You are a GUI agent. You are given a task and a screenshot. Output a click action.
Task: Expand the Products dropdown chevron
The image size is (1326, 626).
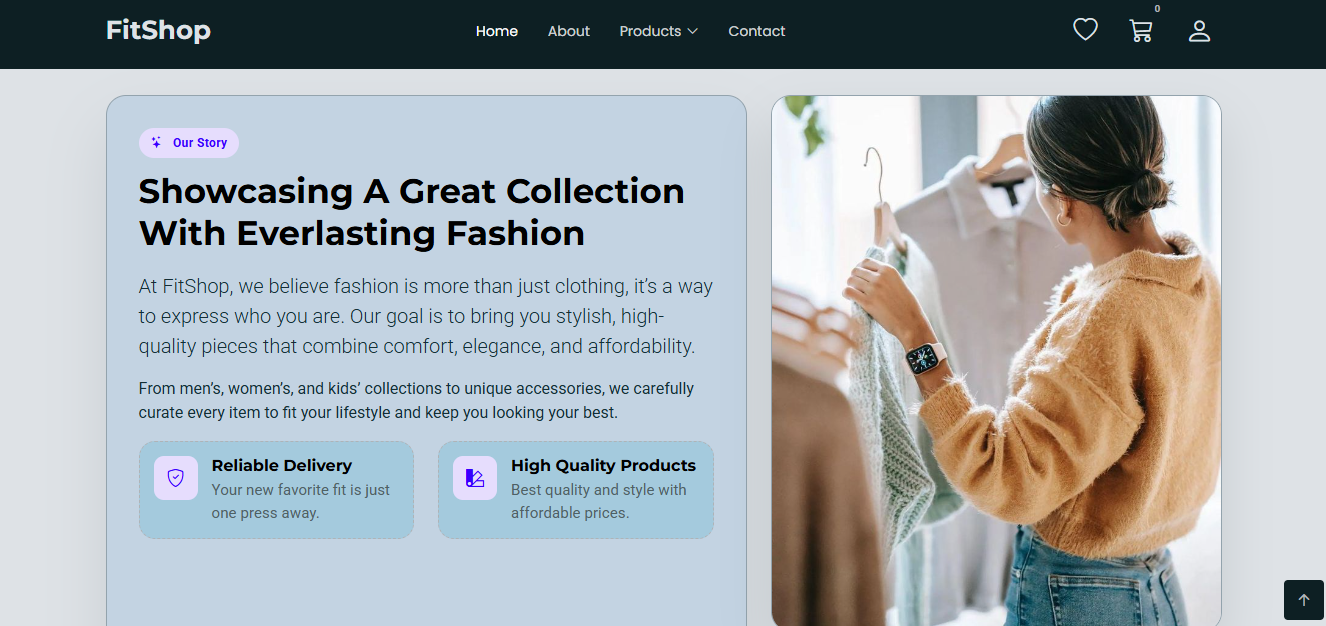pos(692,32)
